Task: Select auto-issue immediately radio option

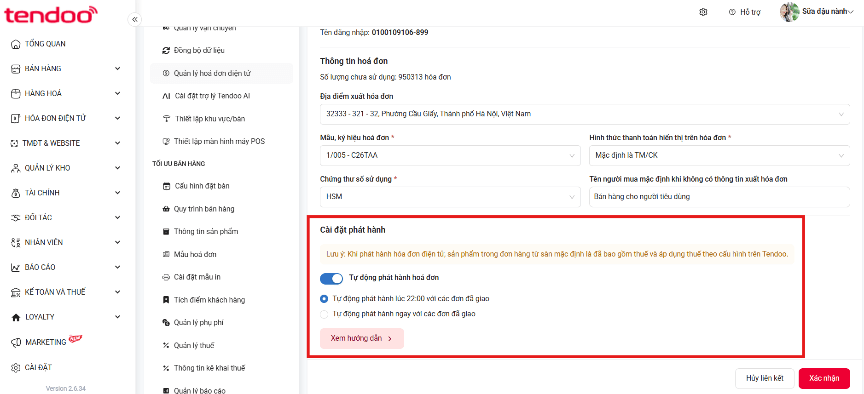Action: (324, 314)
